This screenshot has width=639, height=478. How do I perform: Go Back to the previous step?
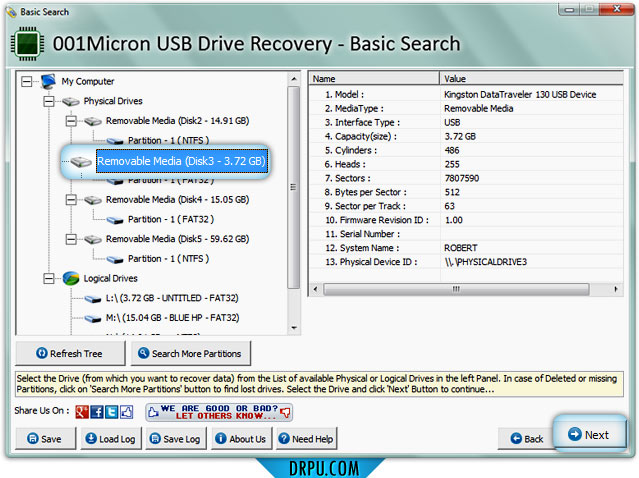pyautogui.click(x=527, y=439)
